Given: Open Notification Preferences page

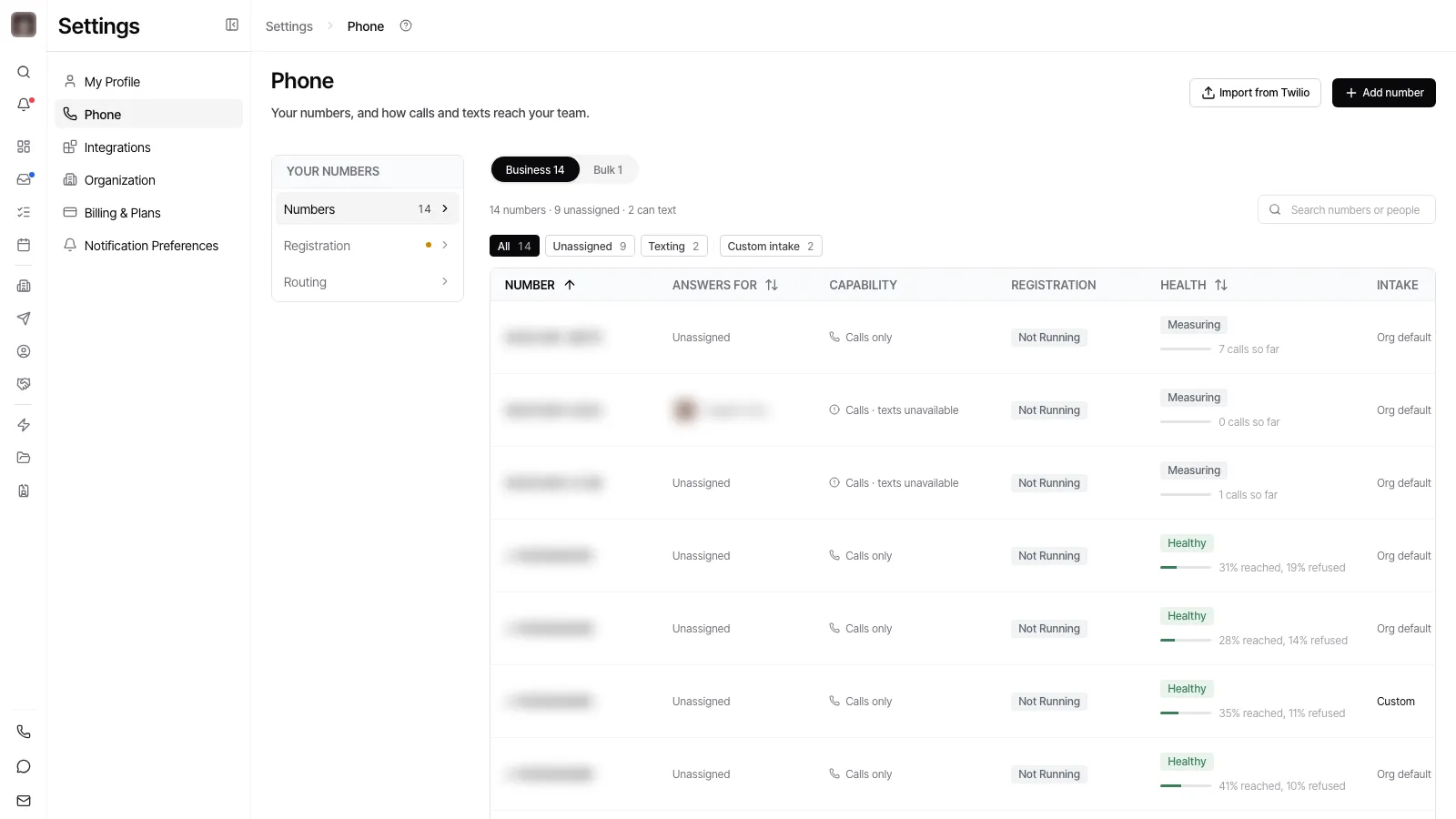Looking at the screenshot, I should click(x=148, y=246).
